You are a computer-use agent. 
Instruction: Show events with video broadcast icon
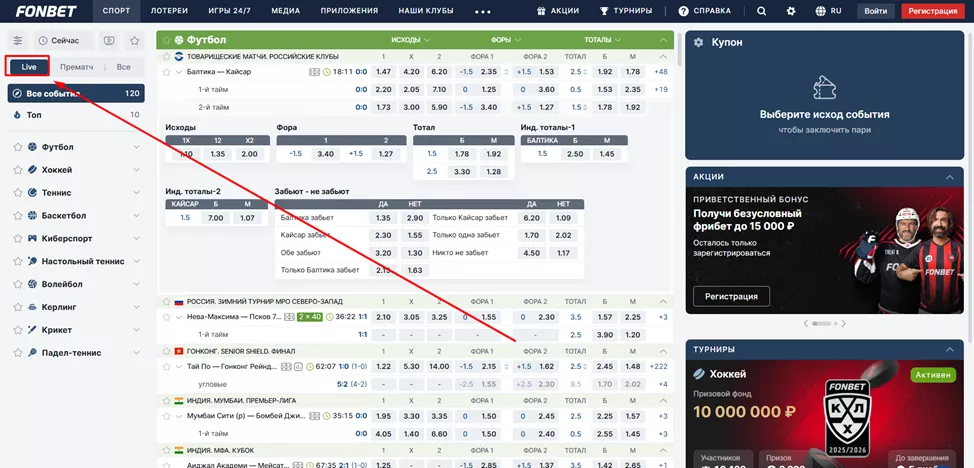coord(109,40)
